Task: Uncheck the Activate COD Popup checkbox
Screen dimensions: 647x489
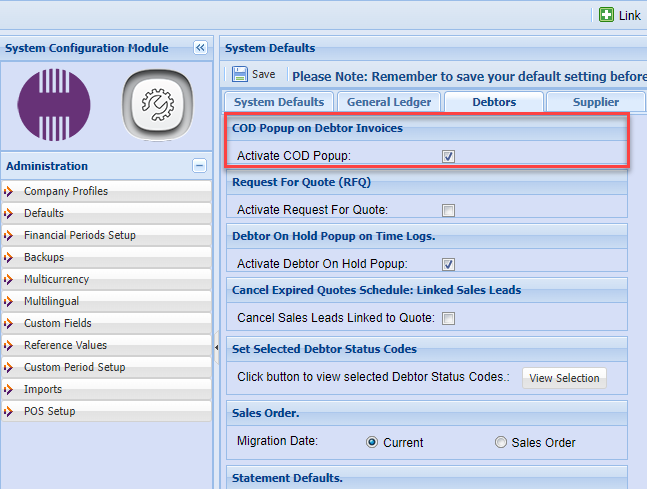Action: (448, 156)
